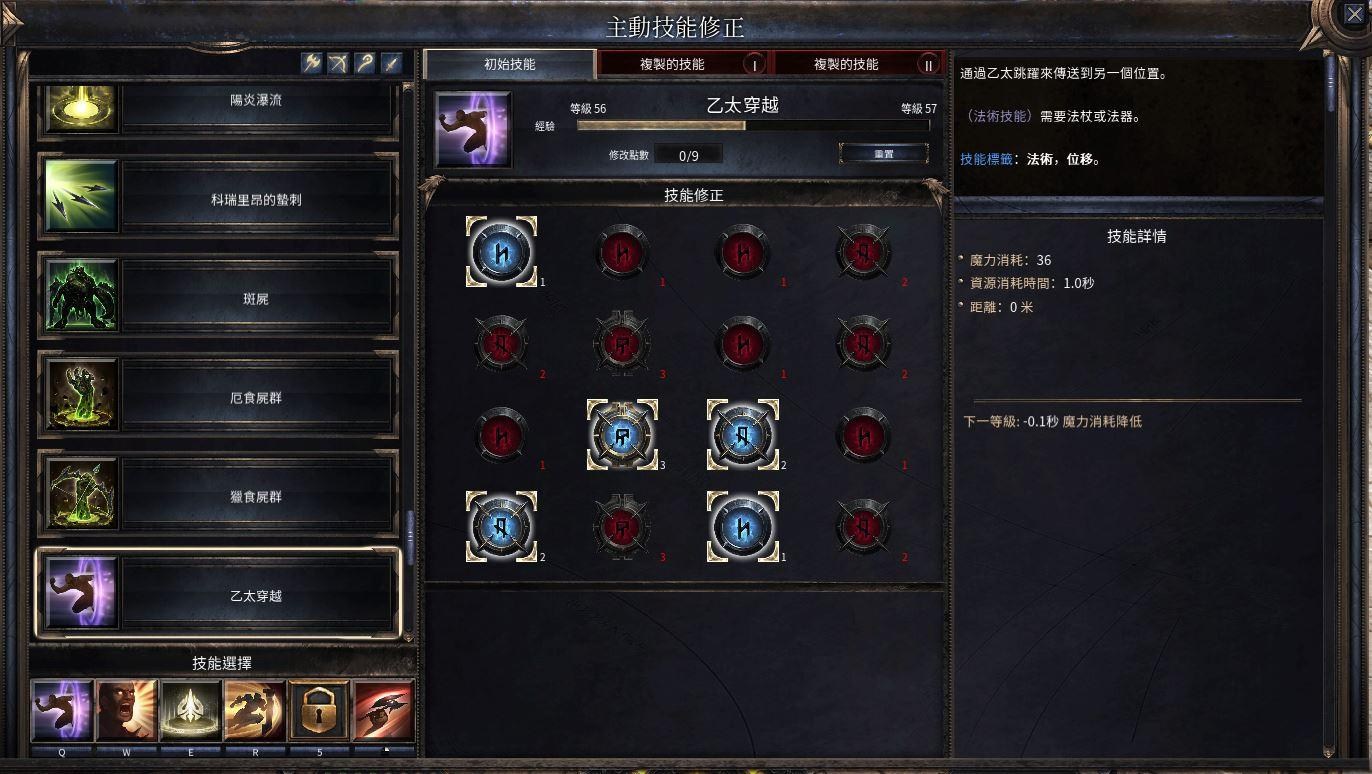Toggle the active blue rune costing 3 points
The image size is (1372, 774).
point(622,435)
